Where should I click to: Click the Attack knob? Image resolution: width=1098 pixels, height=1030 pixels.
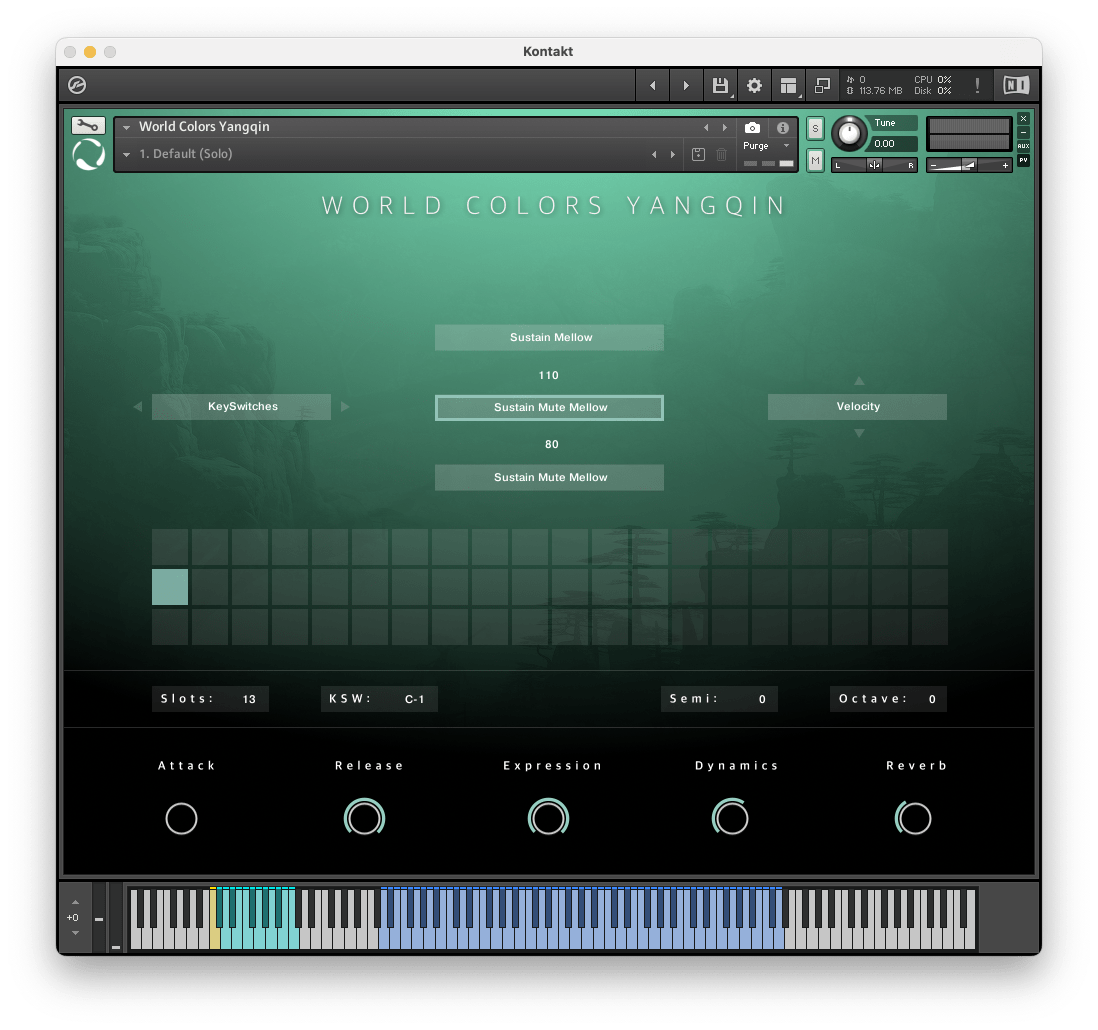click(x=181, y=819)
